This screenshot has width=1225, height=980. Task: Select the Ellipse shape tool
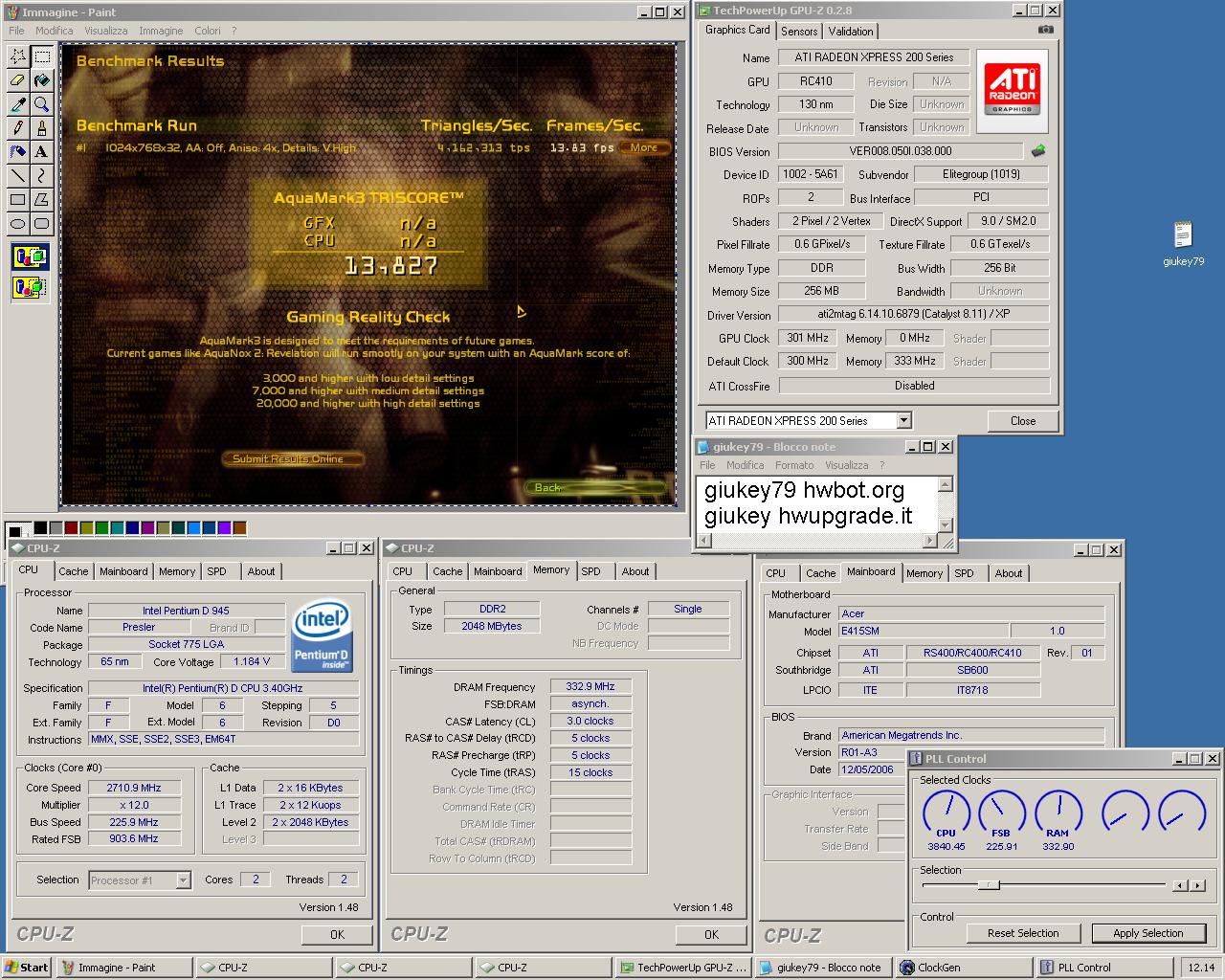(x=17, y=224)
